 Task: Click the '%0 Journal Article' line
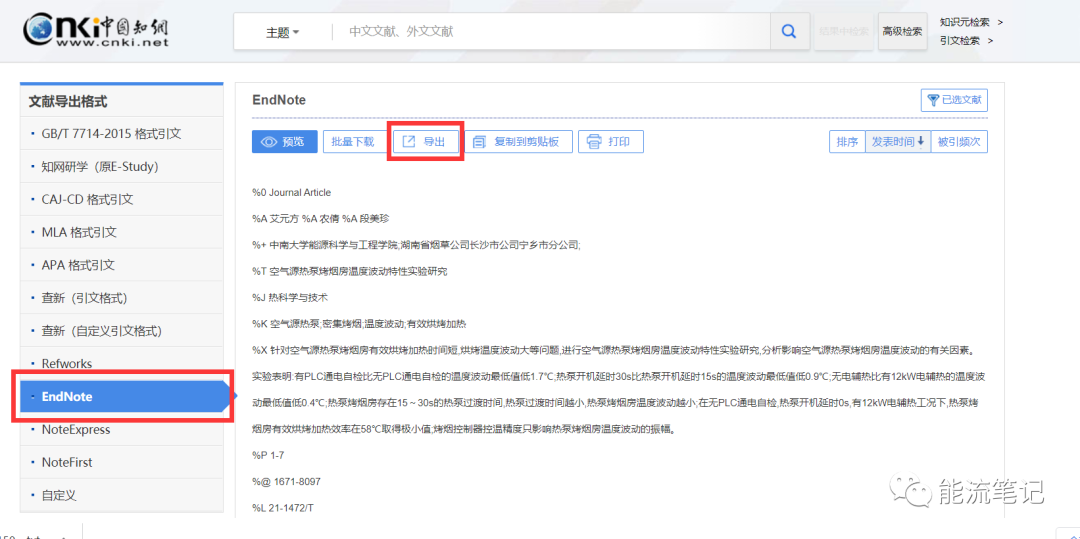click(291, 193)
